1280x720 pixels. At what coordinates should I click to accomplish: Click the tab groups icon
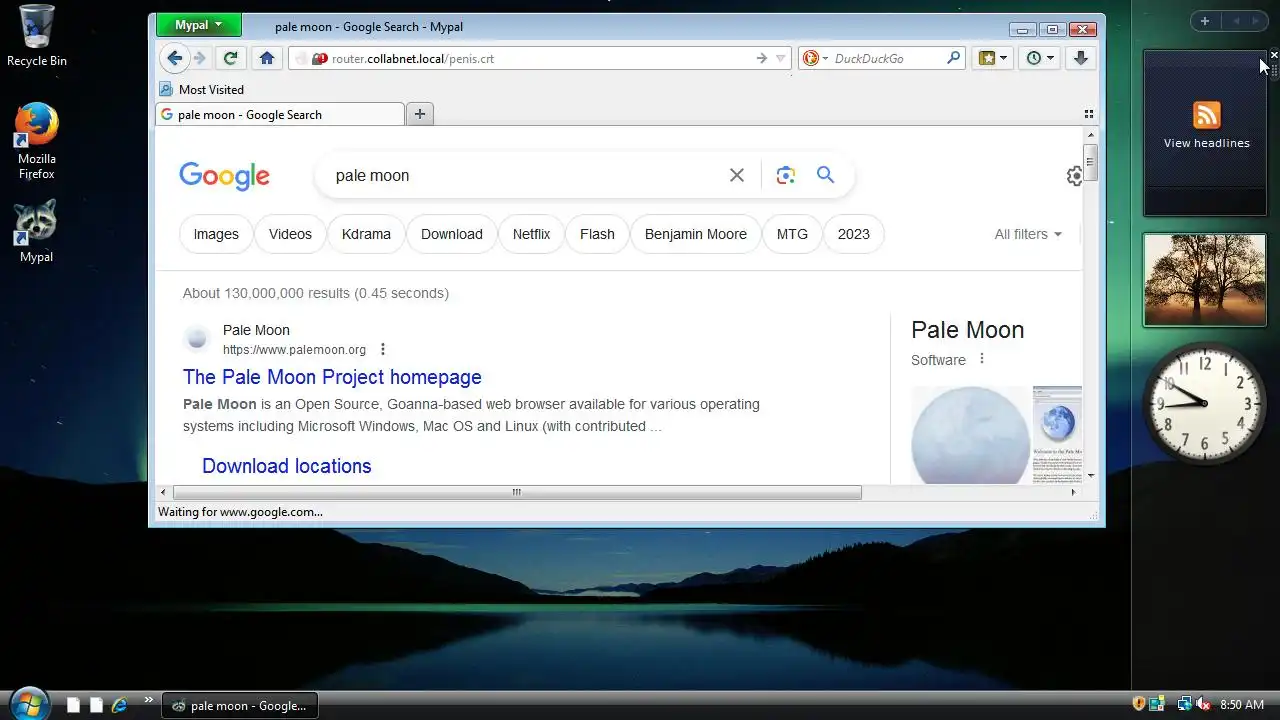click(x=1089, y=114)
